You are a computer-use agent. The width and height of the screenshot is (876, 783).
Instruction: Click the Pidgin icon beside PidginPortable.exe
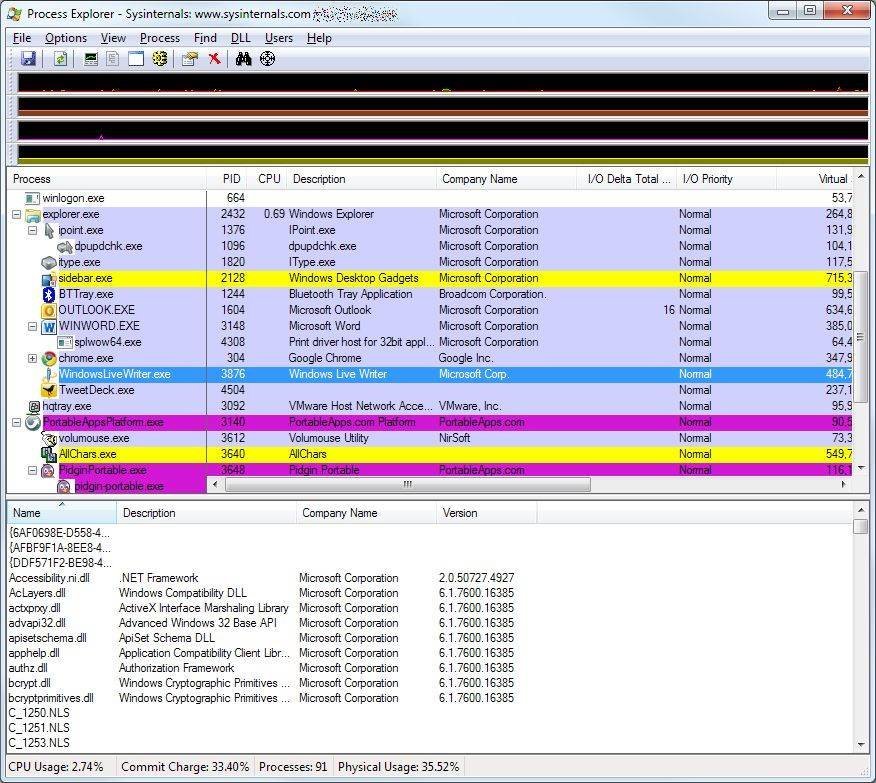coord(49,471)
